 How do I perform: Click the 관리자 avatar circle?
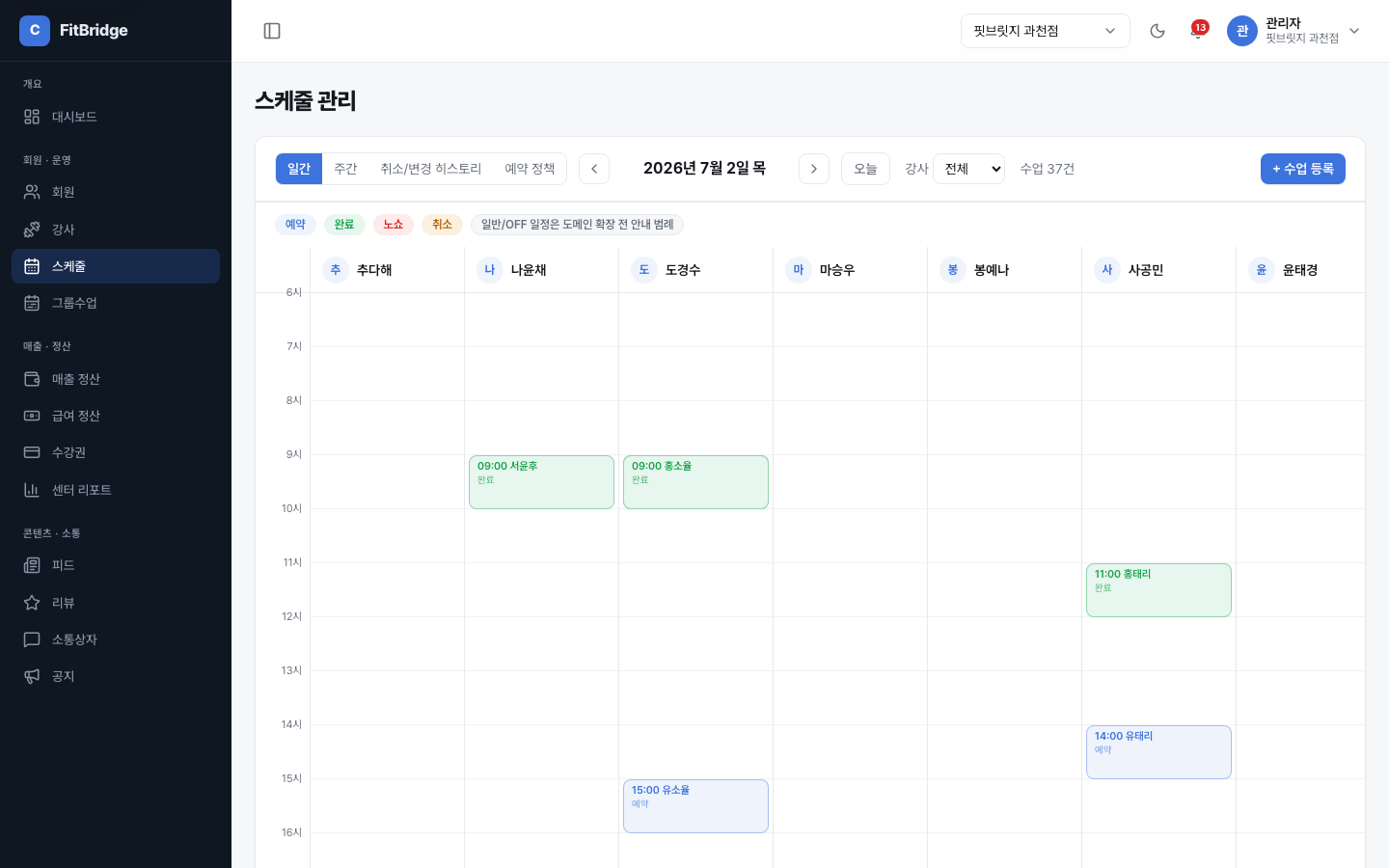(1242, 31)
